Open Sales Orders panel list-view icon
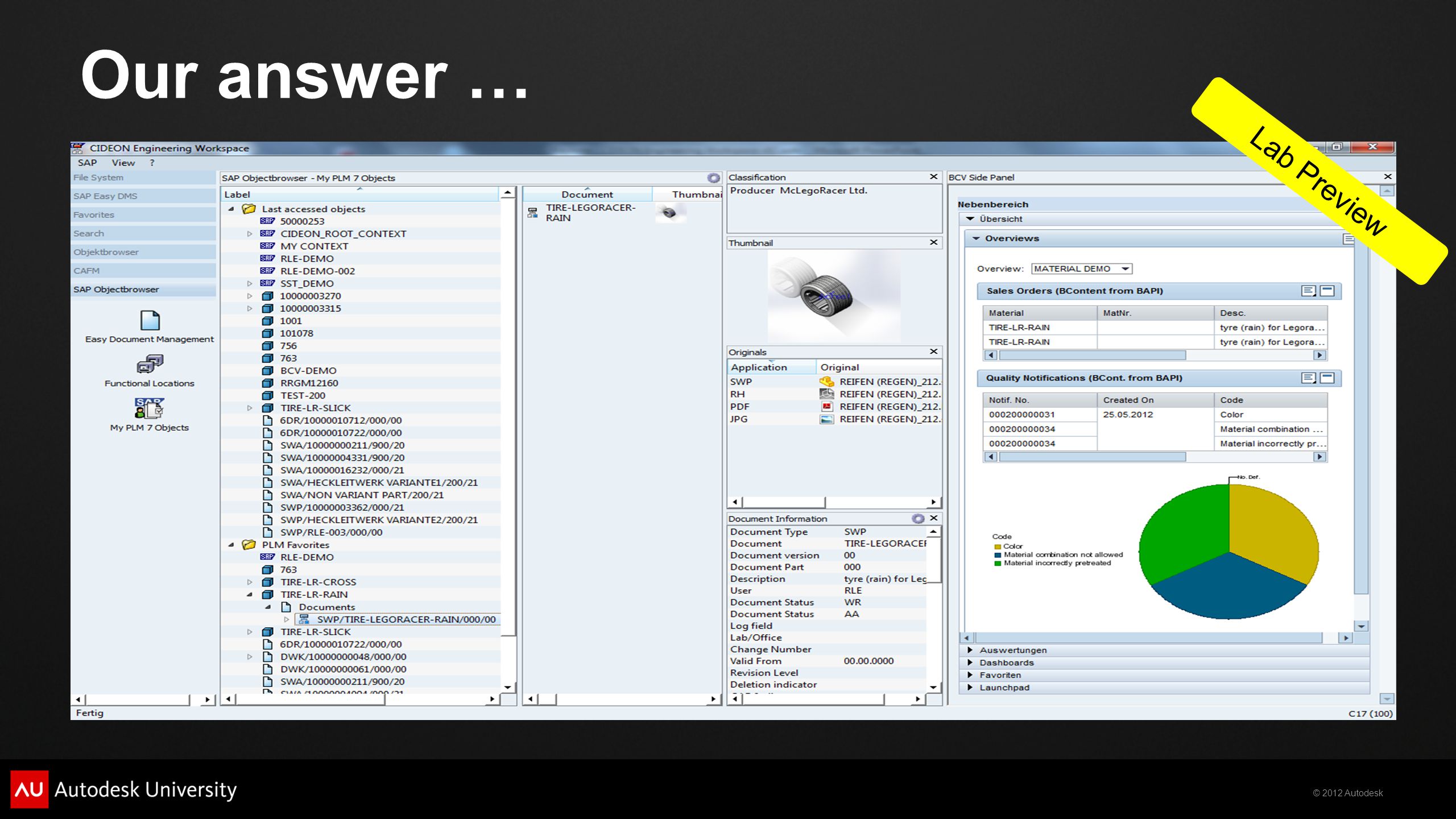The width and height of the screenshot is (1456, 819). point(1308,291)
